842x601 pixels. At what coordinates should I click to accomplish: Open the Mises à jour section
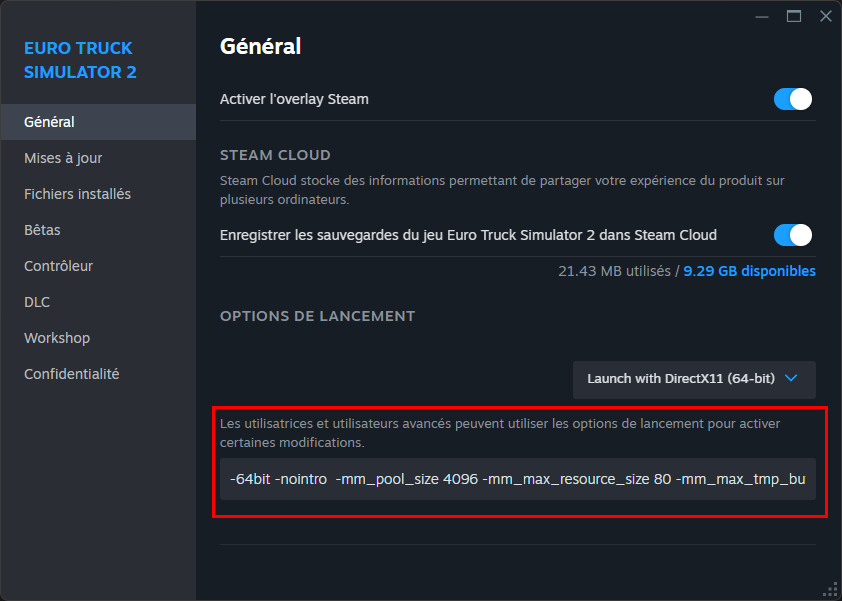[x=98, y=158]
